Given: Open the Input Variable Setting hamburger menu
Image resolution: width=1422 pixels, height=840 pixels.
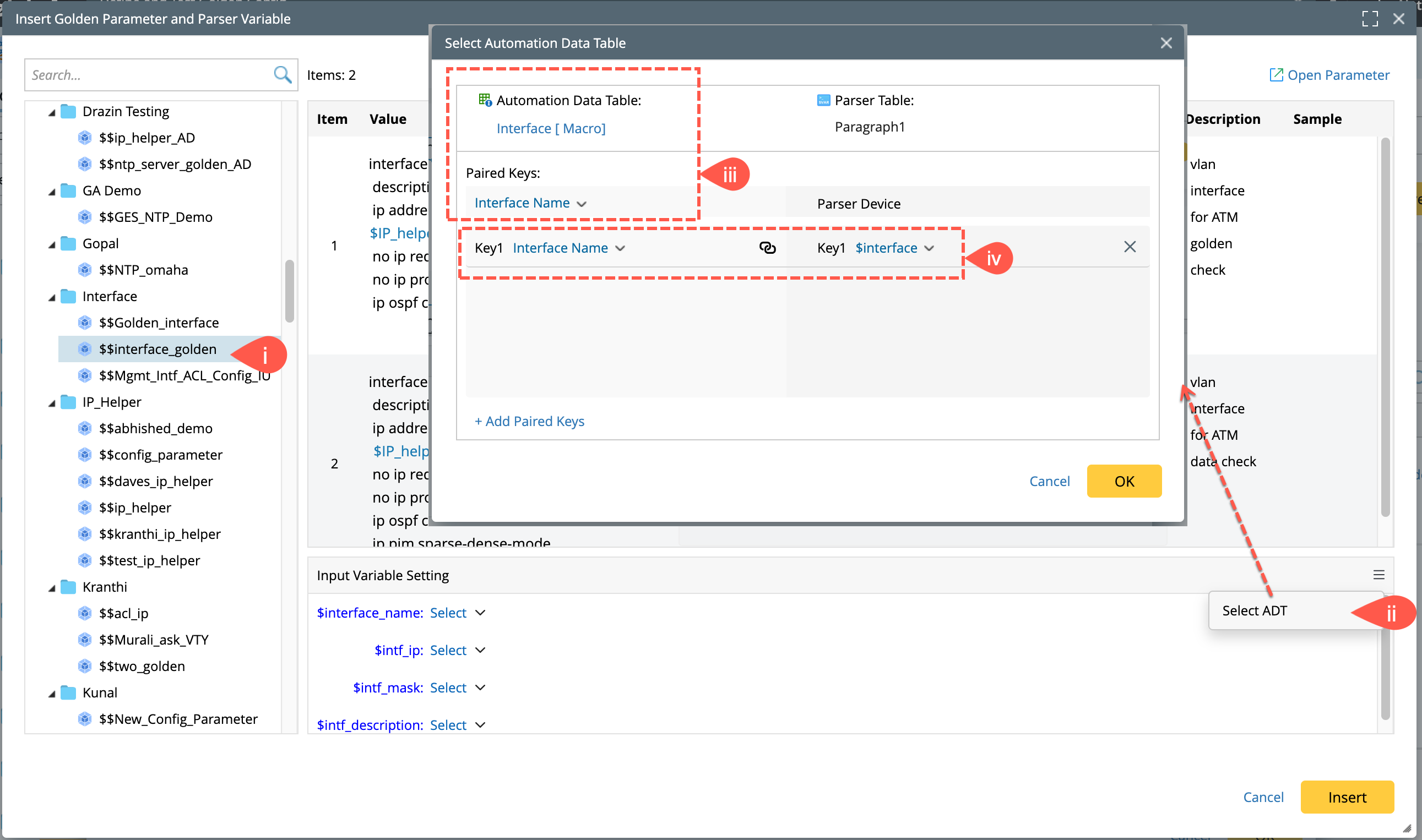Looking at the screenshot, I should [x=1378, y=575].
